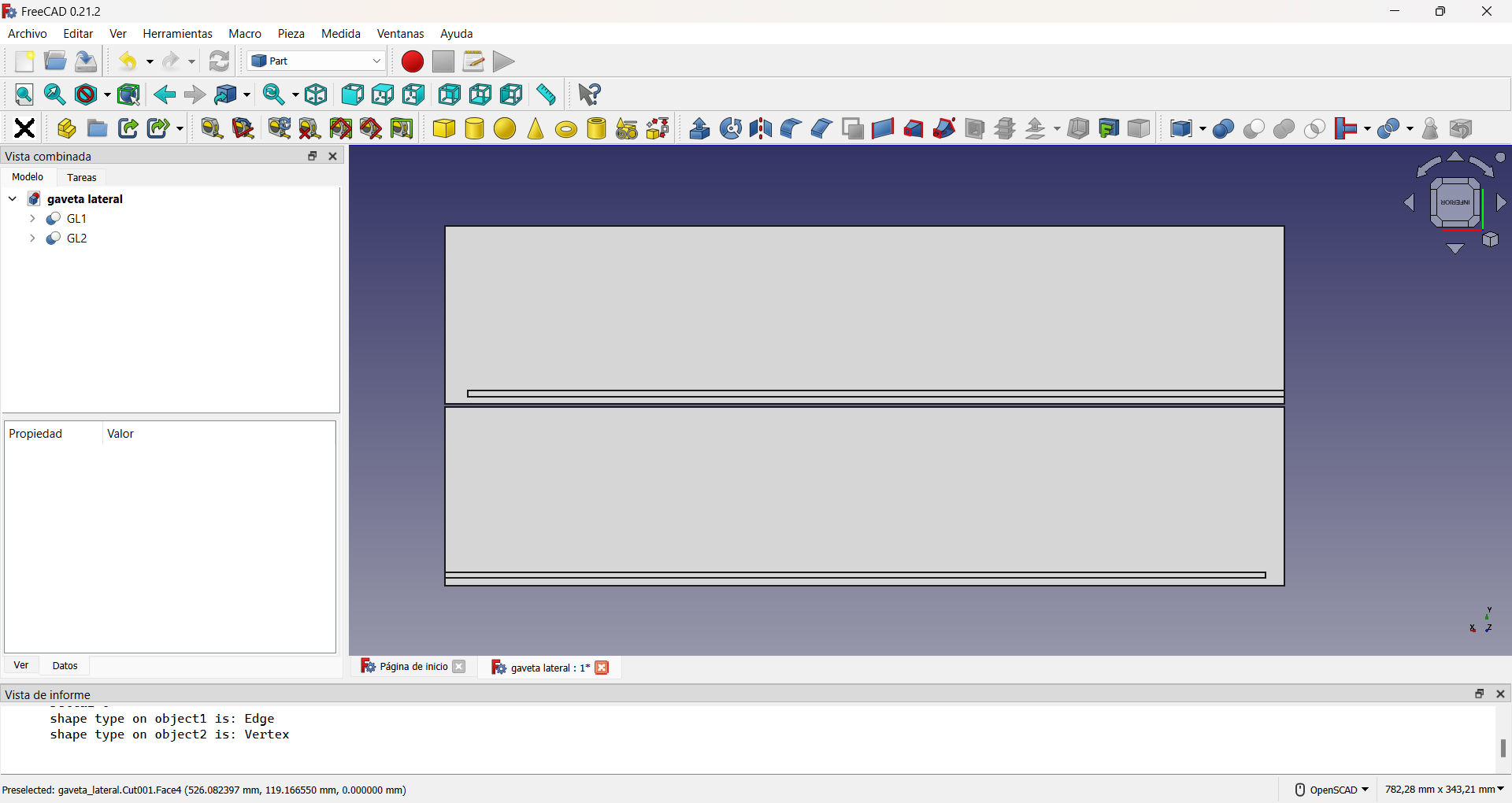Viewport: 1512px width, 803px height.
Task: Click the report view scrollbar
Action: (1503, 748)
